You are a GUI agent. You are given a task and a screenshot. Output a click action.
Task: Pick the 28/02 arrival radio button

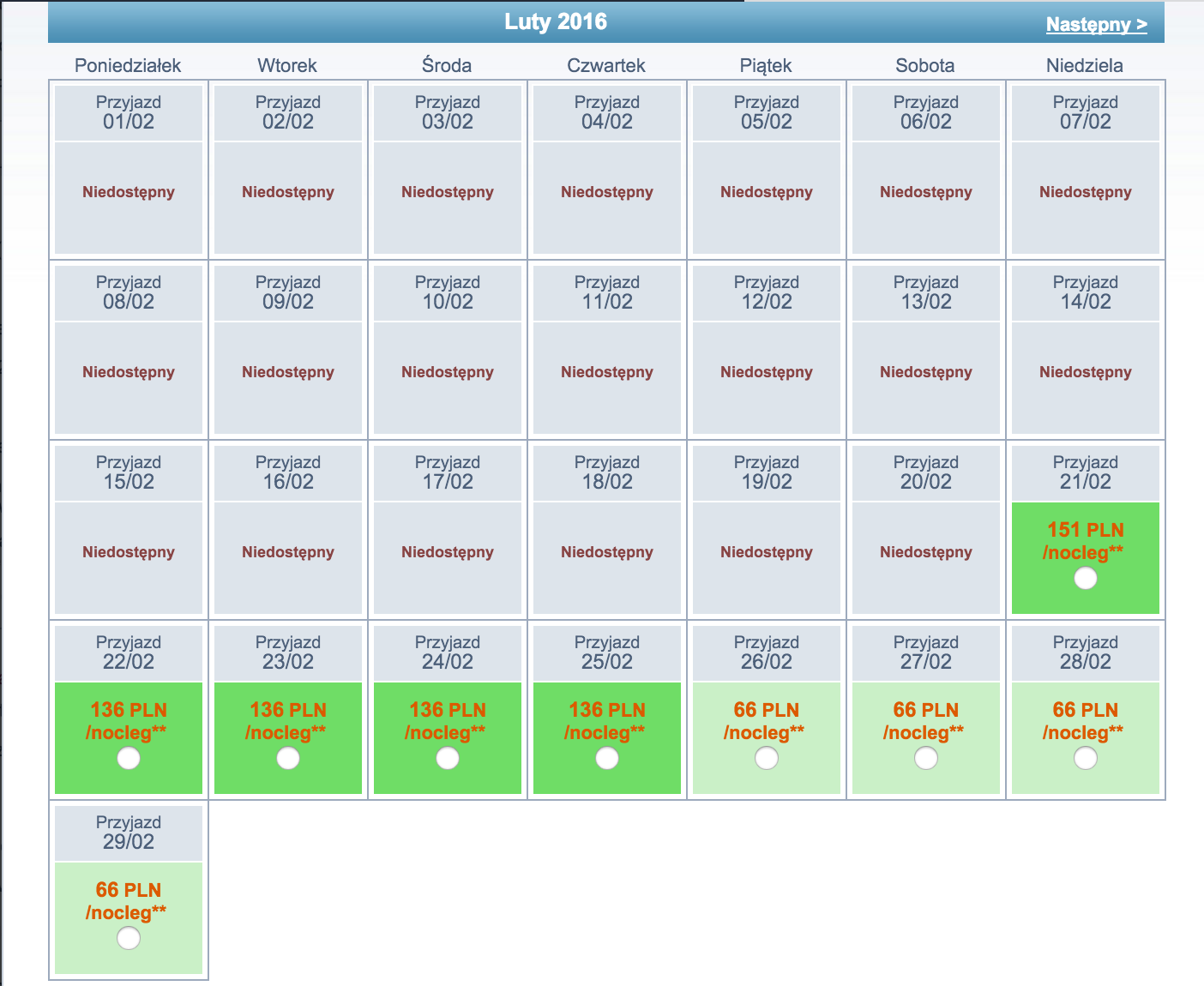click(1086, 758)
